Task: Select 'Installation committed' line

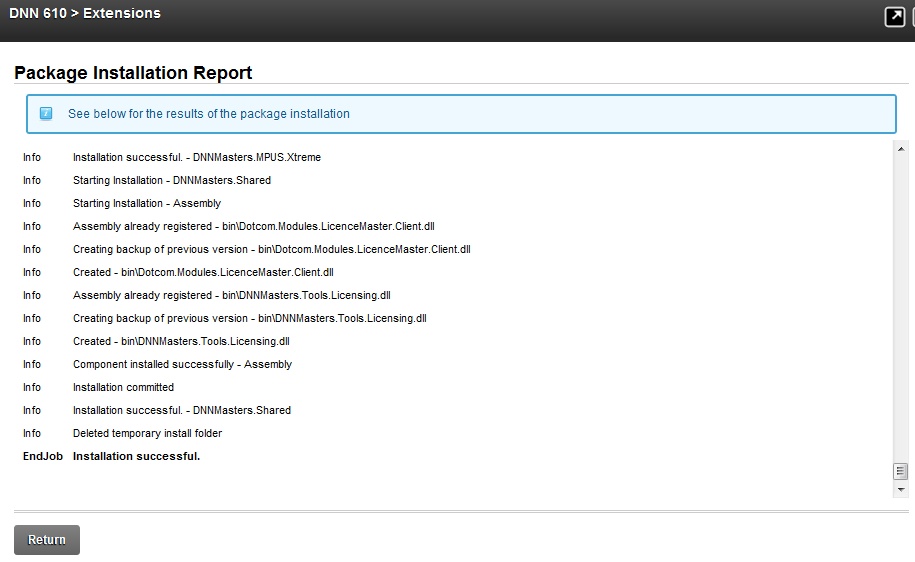Action: click(x=123, y=388)
